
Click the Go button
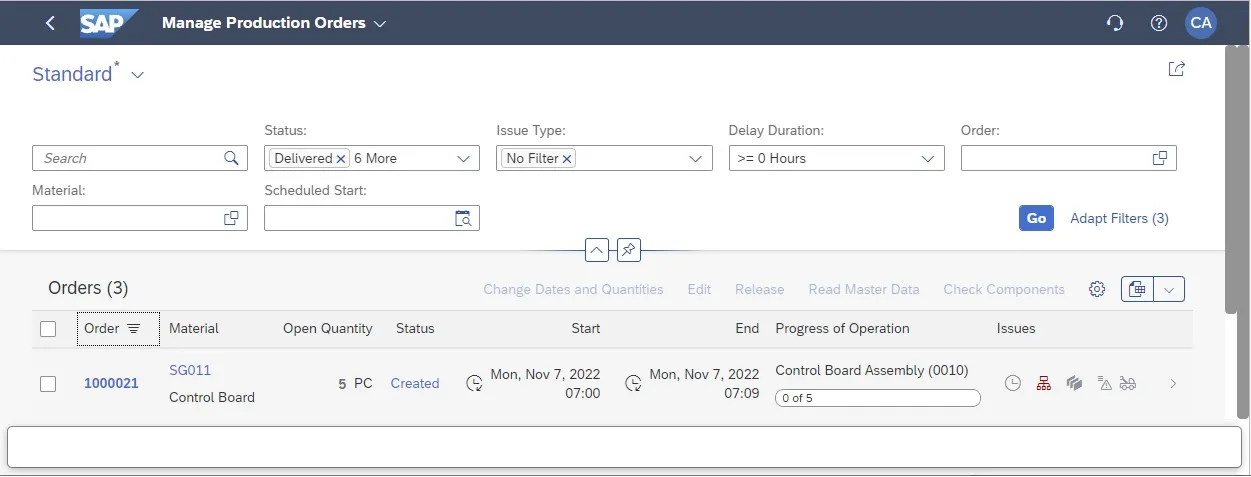tap(1036, 218)
